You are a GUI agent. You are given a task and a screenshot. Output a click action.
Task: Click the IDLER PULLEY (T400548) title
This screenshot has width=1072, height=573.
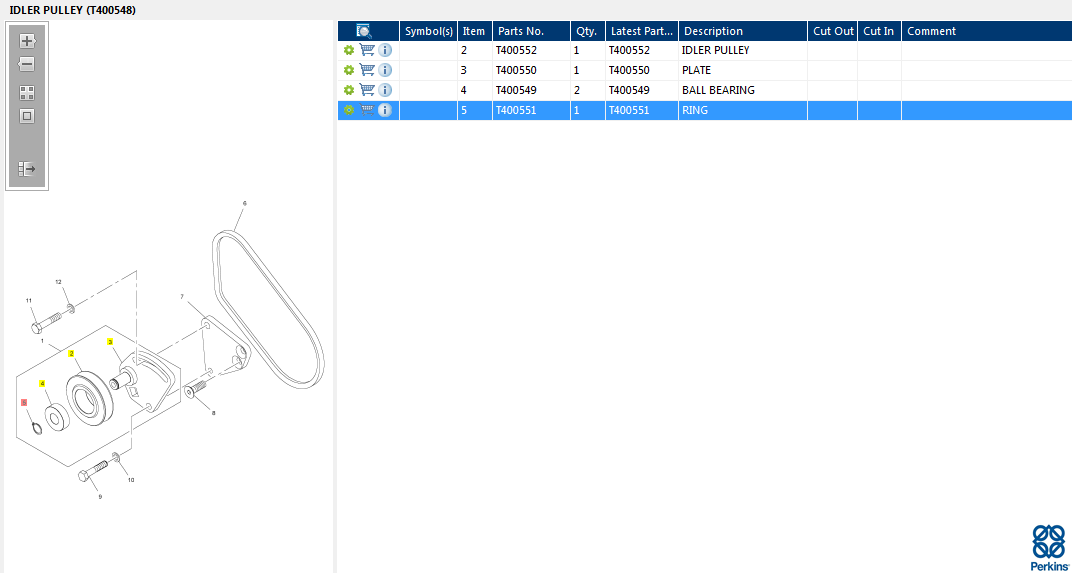pyautogui.click(x=72, y=10)
